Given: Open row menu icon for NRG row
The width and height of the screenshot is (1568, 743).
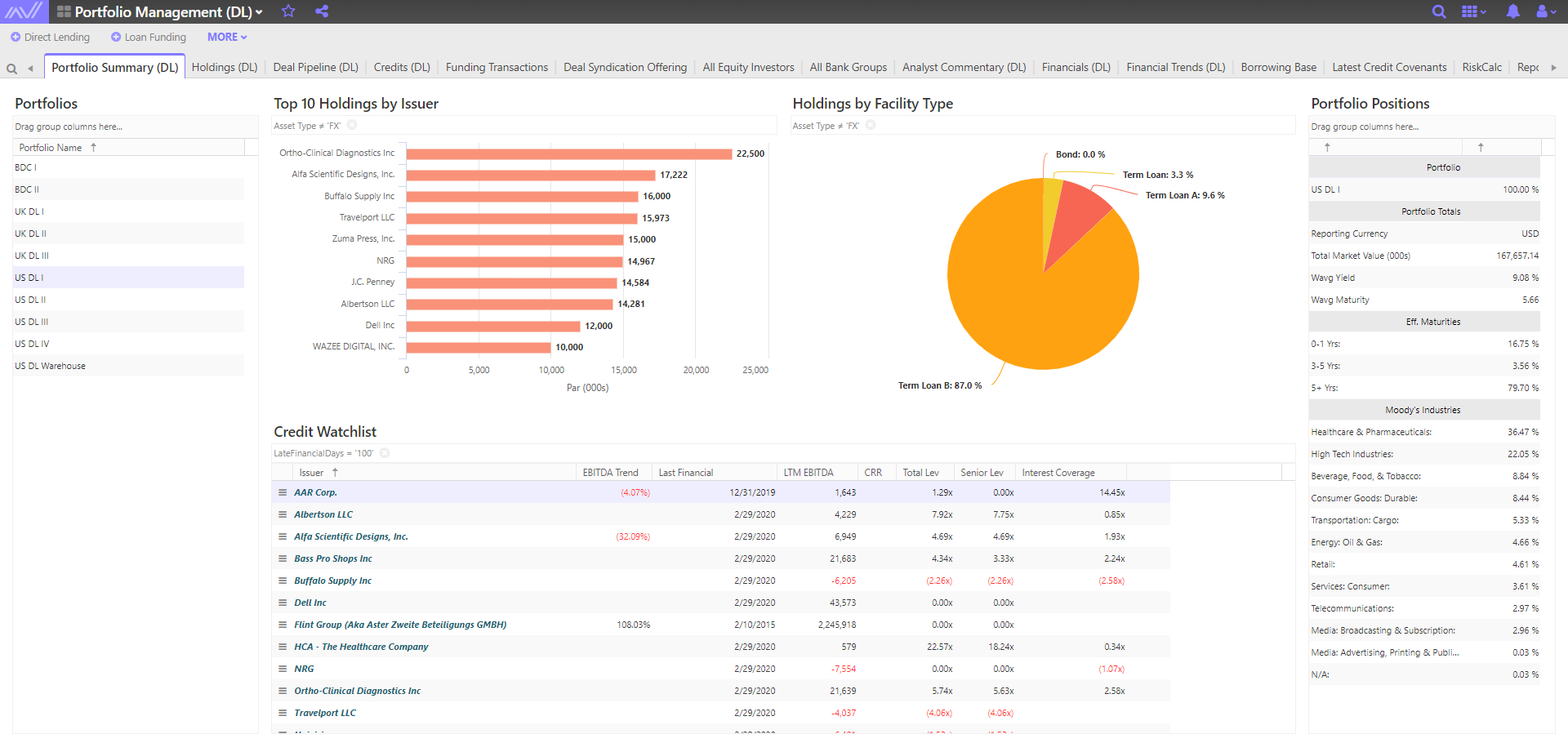Looking at the screenshot, I should tap(283, 669).
